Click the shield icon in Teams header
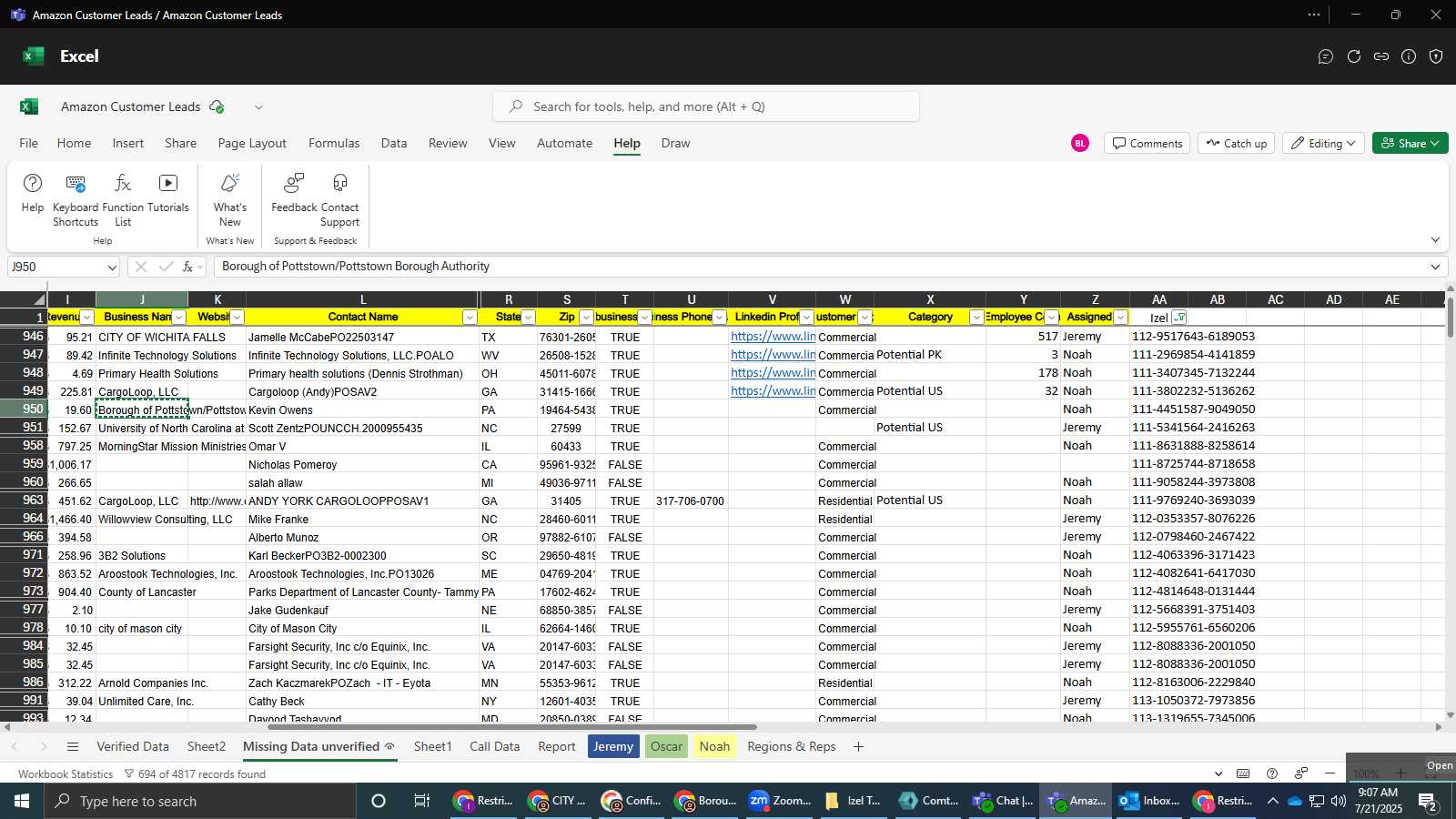The height and width of the screenshot is (819, 1456). point(1436,56)
